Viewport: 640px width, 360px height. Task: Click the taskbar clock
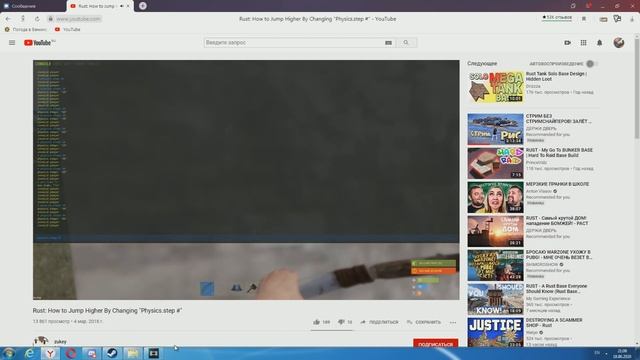click(x=622, y=353)
